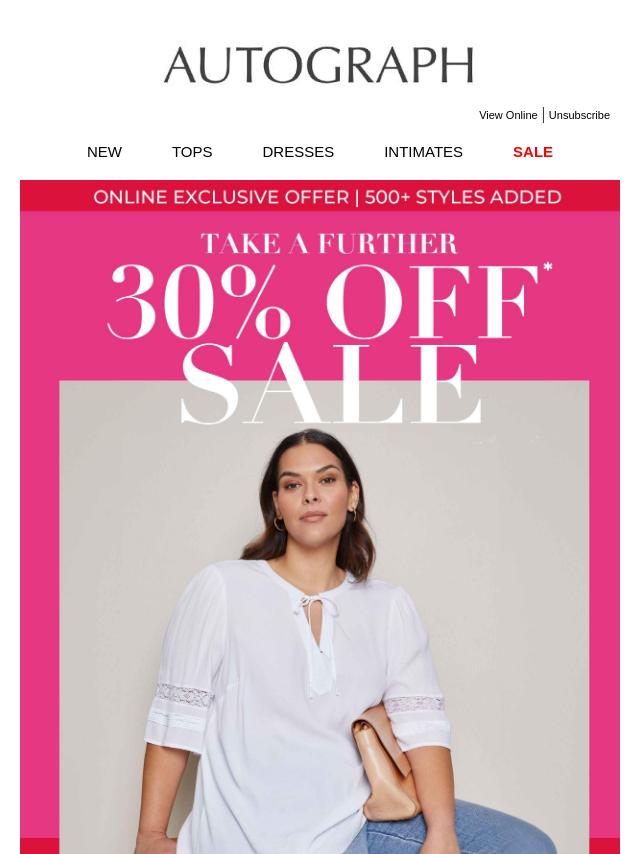Go to the NEW category
This screenshot has height=854, width=640.
click(x=104, y=152)
